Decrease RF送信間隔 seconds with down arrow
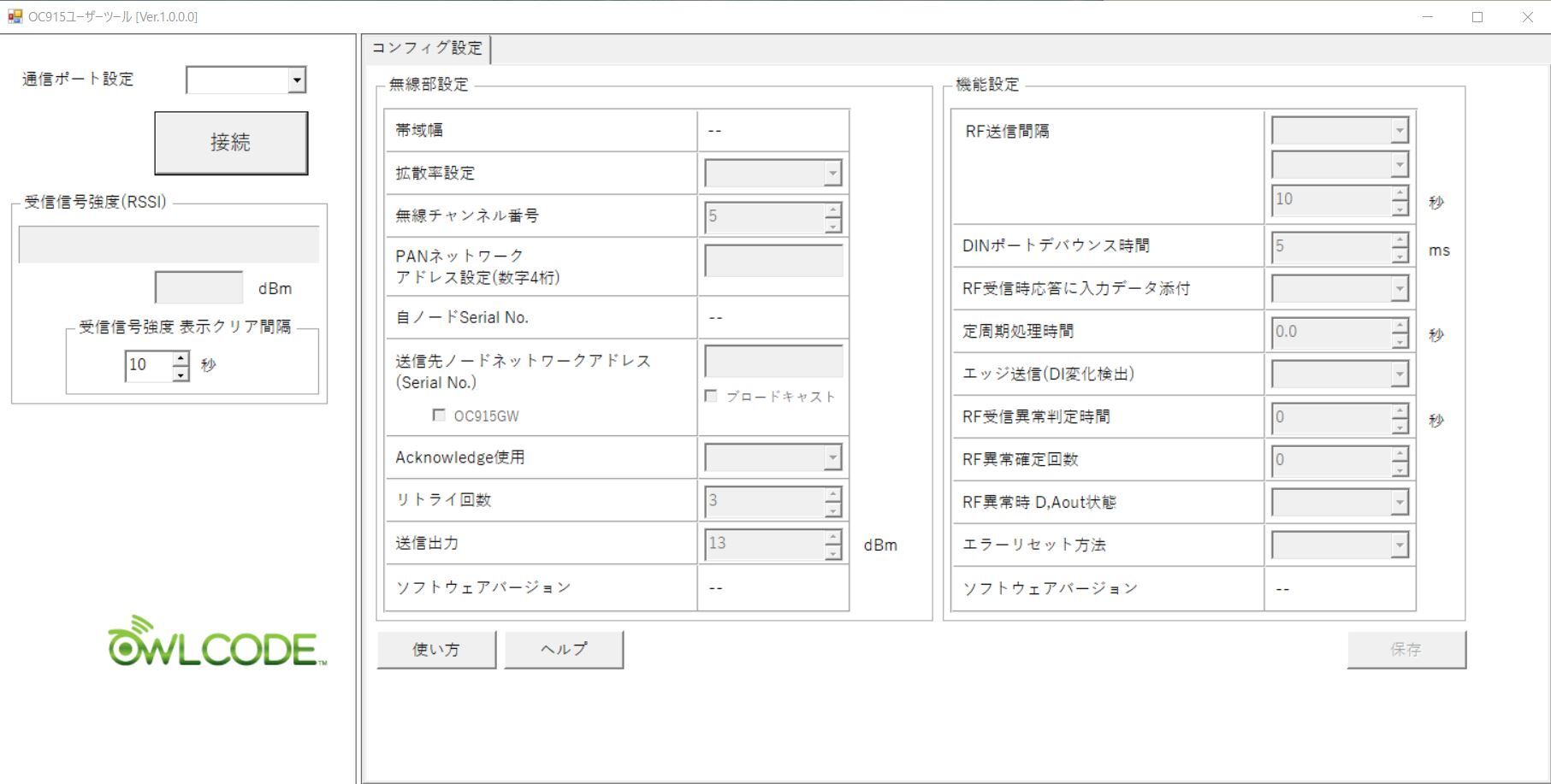This screenshot has height=784, width=1551. [x=1400, y=209]
